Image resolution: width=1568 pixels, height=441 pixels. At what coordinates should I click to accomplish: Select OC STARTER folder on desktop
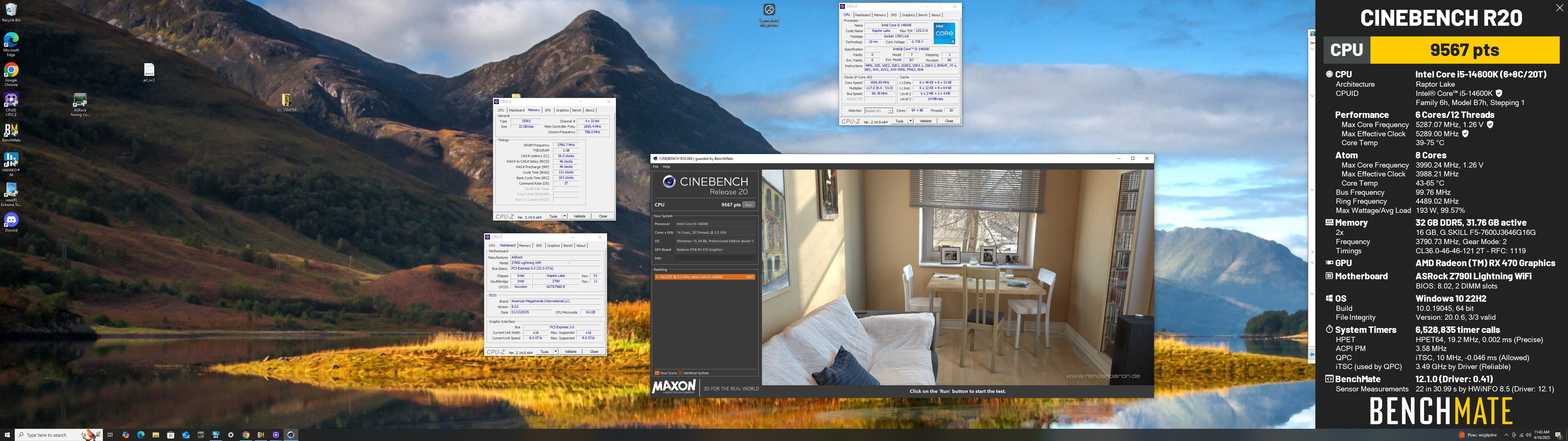click(x=287, y=102)
